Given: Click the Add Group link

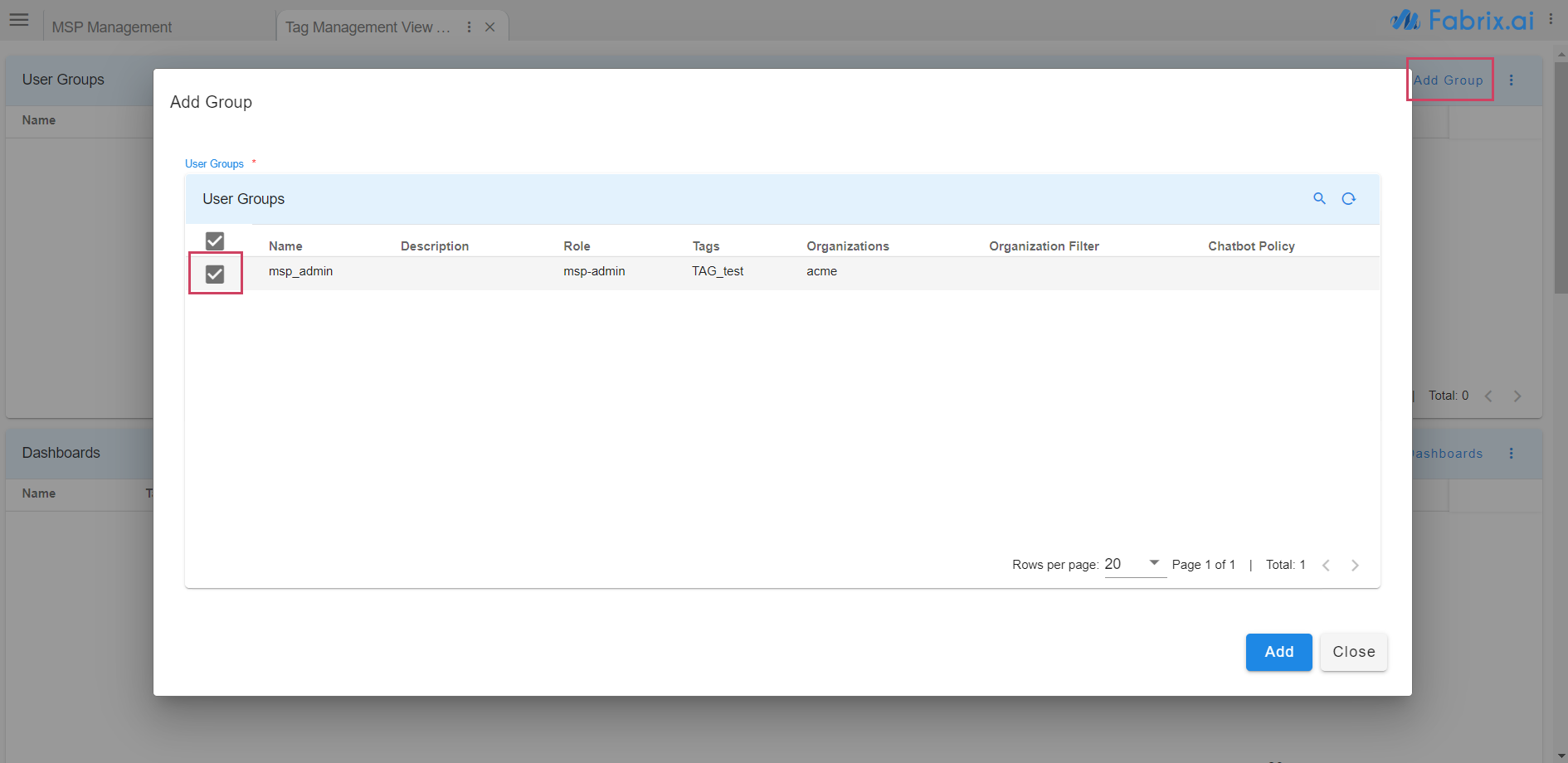Looking at the screenshot, I should pos(1449,80).
